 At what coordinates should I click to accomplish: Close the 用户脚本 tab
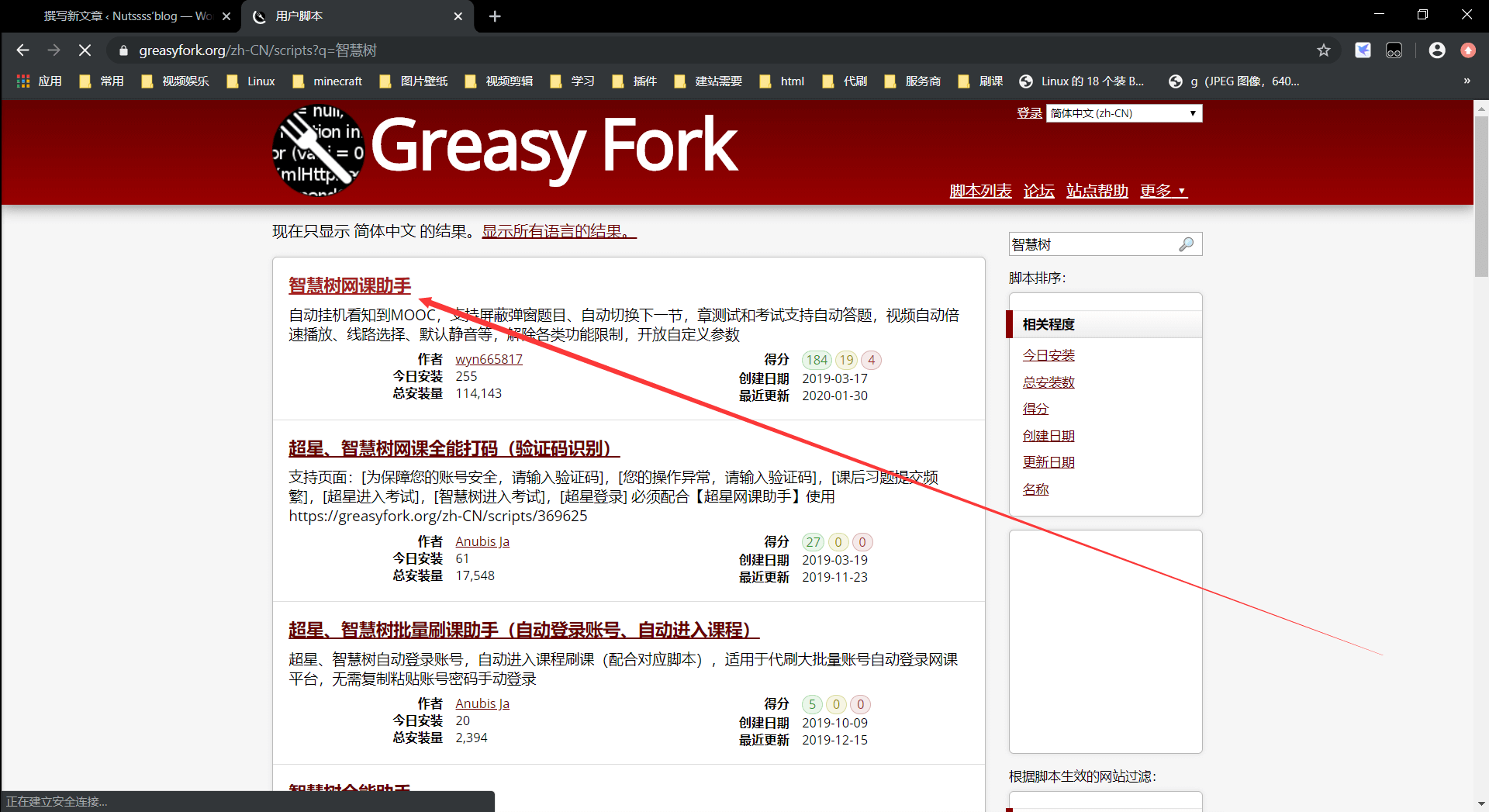458,16
